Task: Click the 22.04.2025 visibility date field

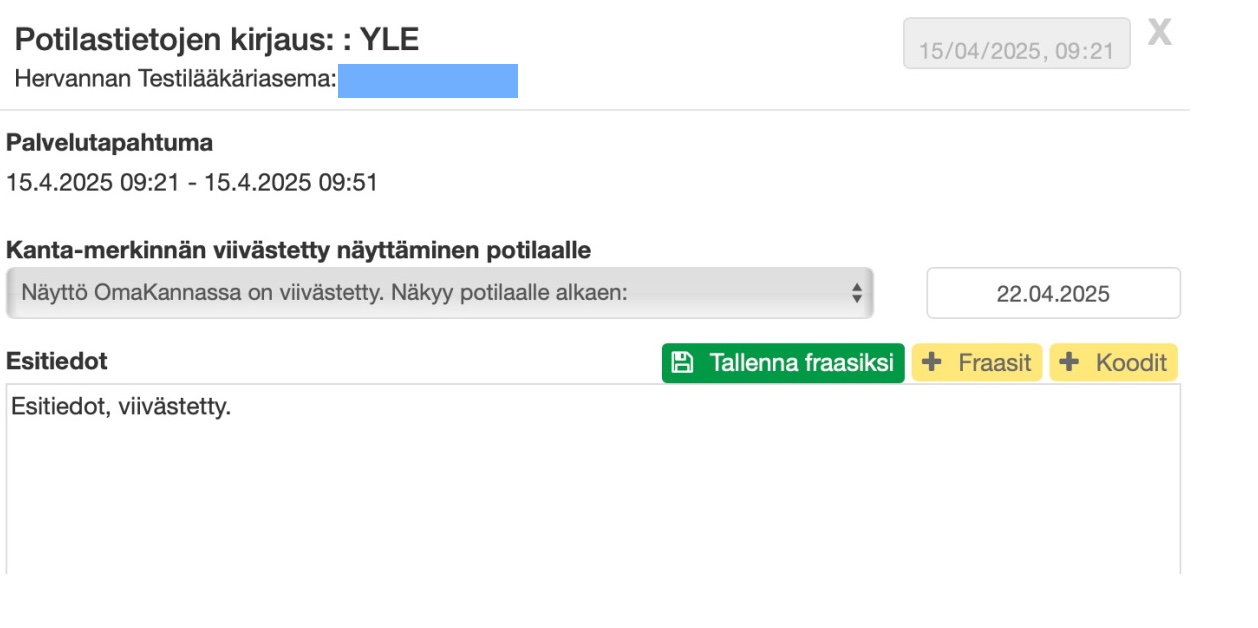Action: point(1053,293)
